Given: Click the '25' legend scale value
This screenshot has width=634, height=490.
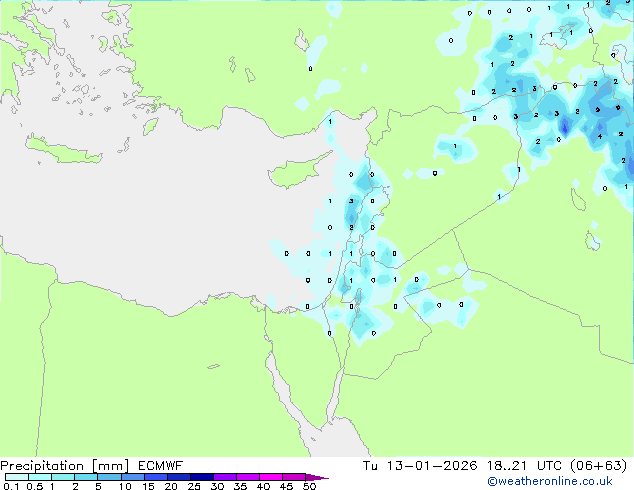Looking at the screenshot, I should [x=194, y=486].
